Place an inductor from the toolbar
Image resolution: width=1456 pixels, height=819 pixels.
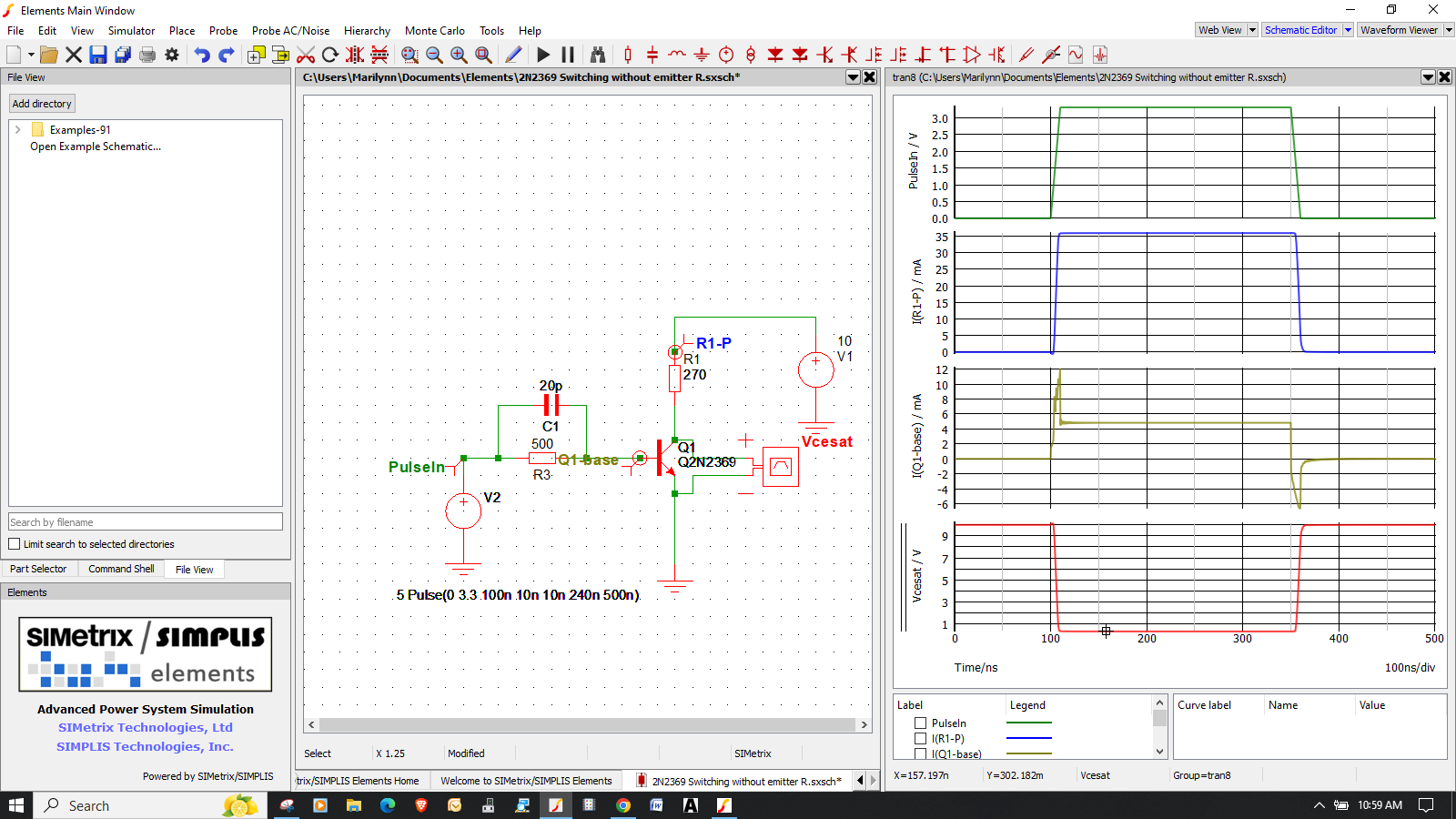point(677,55)
